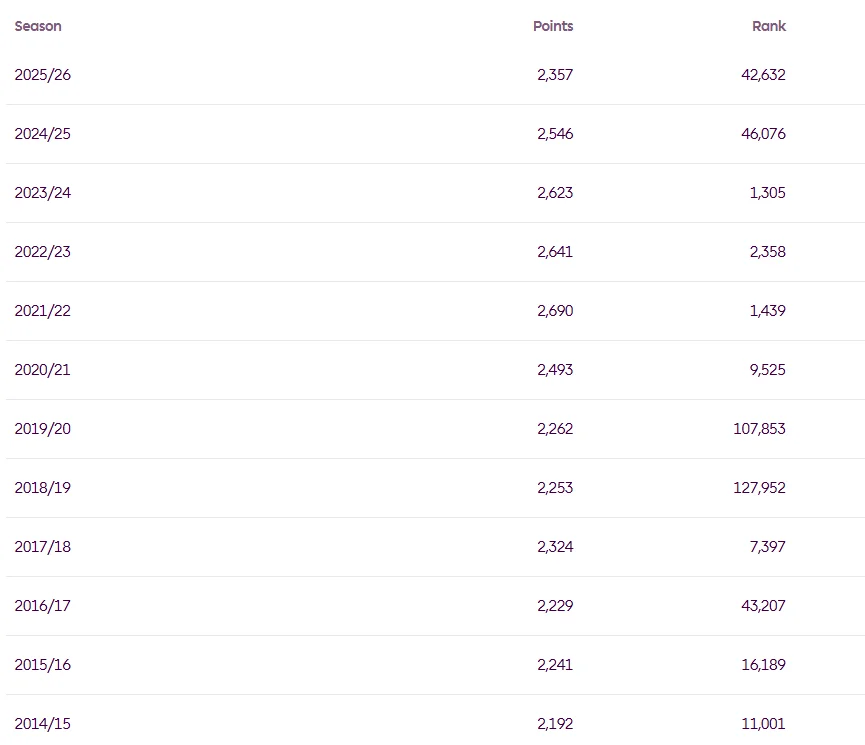Click rank 11,001 in 2014/15 row

click(763, 723)
